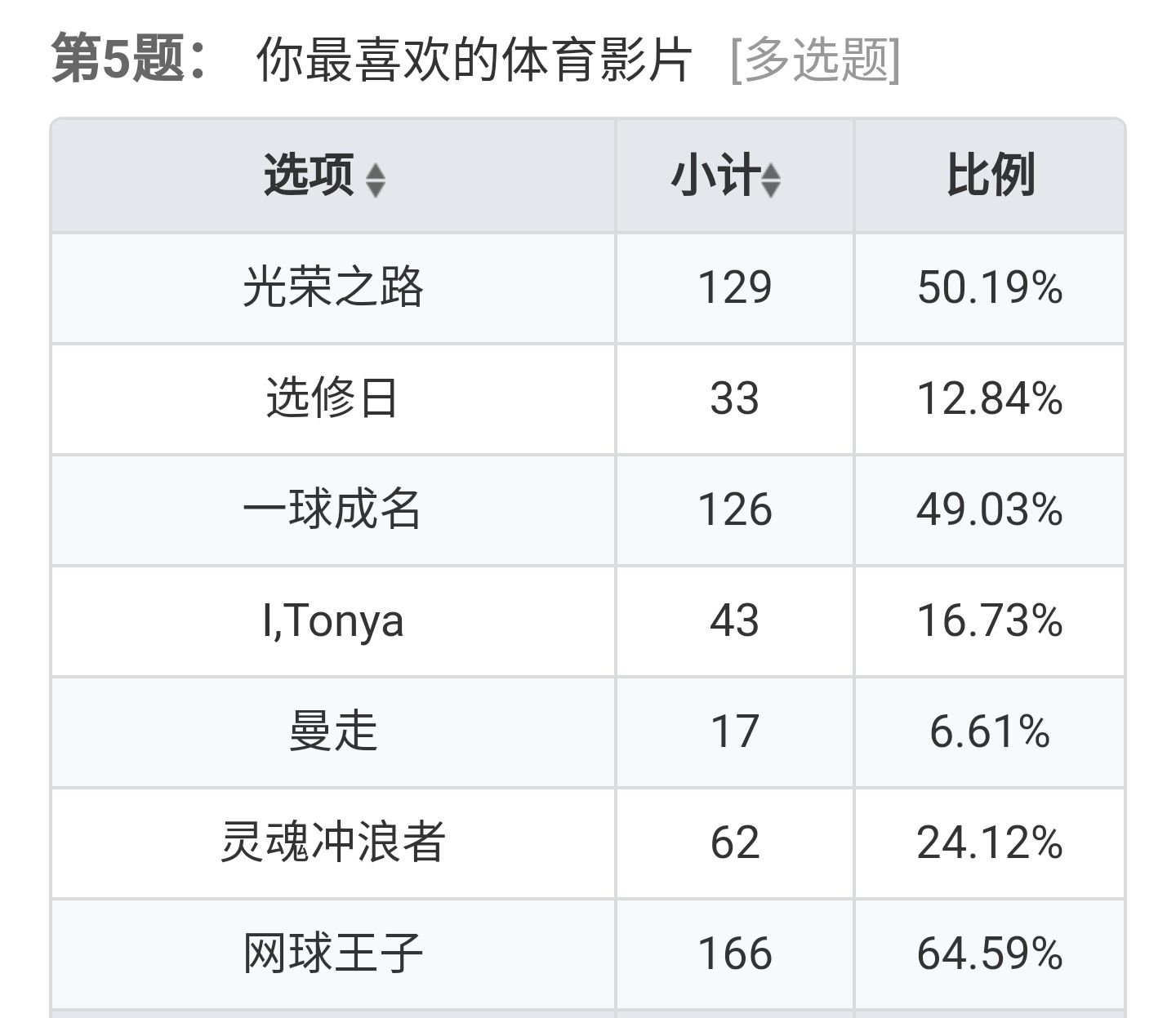Image resolution: width=1176 pixels, height=1018 pixels.
Task: Click the question title 你最喜欢的体育影片
Action: pos(474,60)
